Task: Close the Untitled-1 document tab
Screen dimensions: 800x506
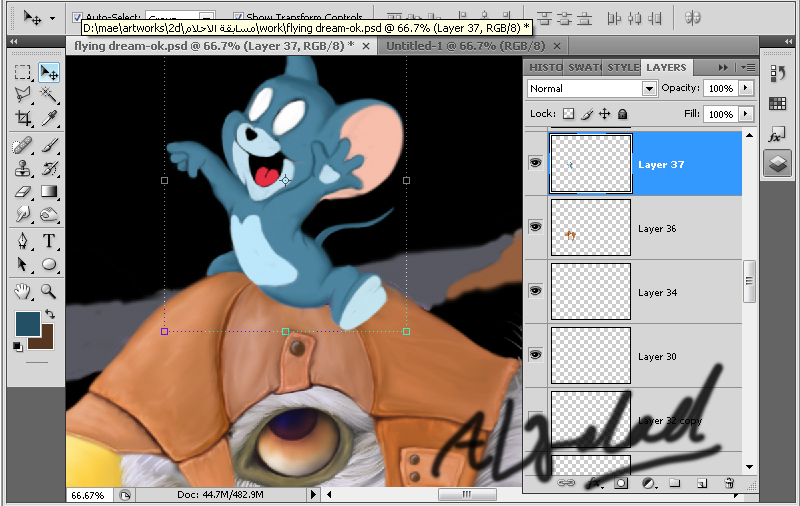Action: 557,46
